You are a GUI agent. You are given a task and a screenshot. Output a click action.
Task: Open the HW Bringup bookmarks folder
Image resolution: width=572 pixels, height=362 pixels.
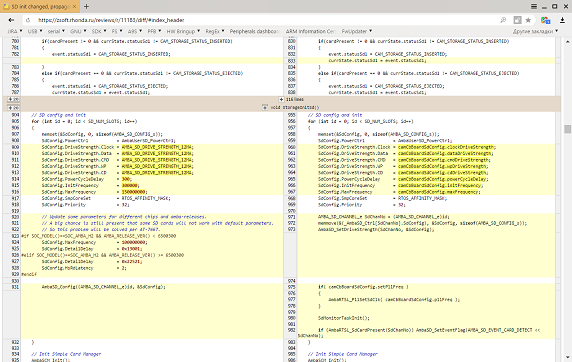(183, 31)
